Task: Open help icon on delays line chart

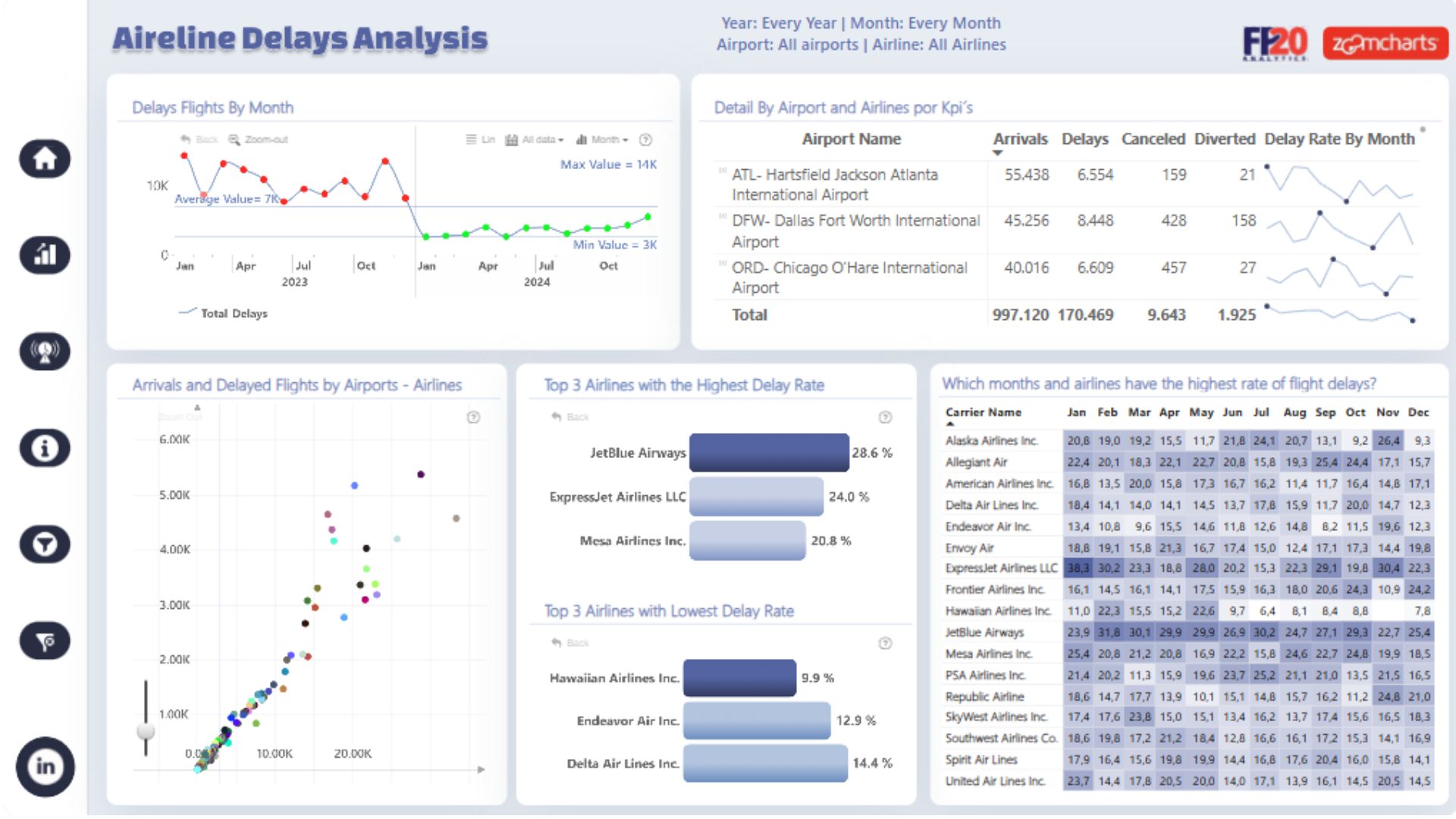Action: pos(645,140)
